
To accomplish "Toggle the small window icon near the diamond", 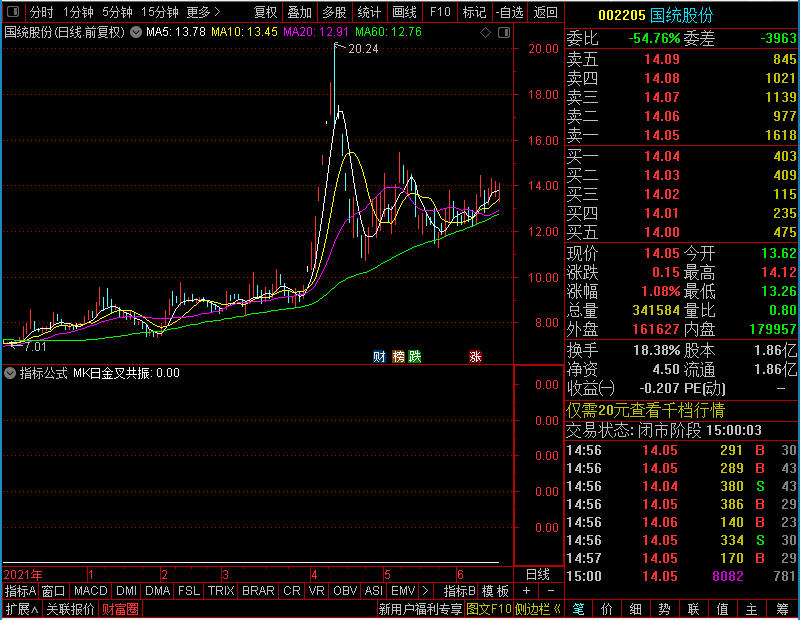I will coord(504,33).
